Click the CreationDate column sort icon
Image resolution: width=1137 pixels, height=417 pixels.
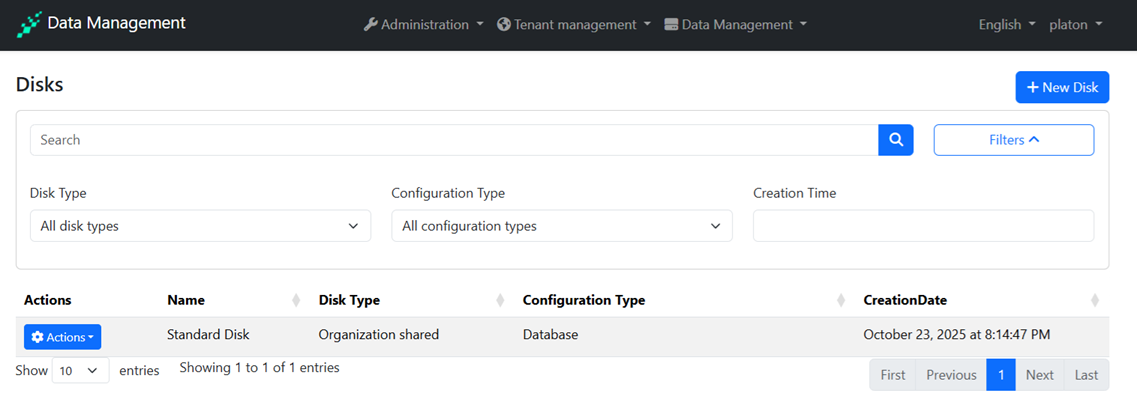[1095, 300]
